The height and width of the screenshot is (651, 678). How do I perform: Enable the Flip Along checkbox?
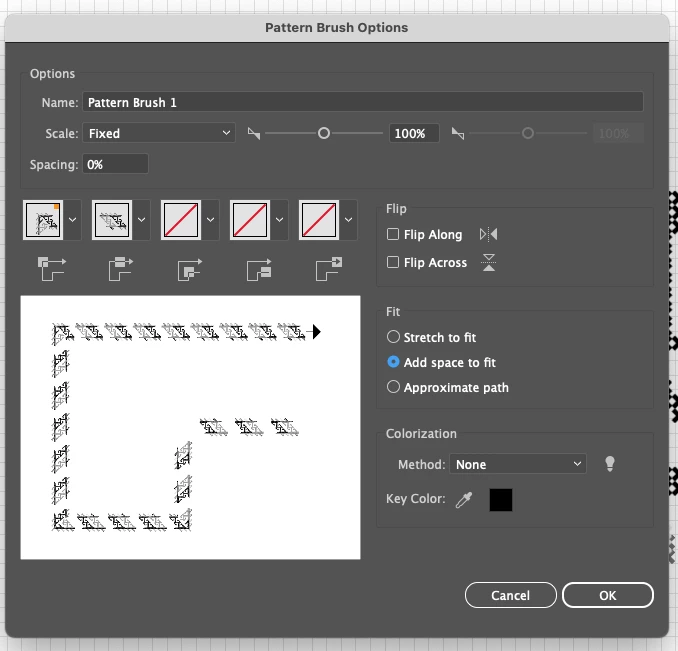coord(393,234)
